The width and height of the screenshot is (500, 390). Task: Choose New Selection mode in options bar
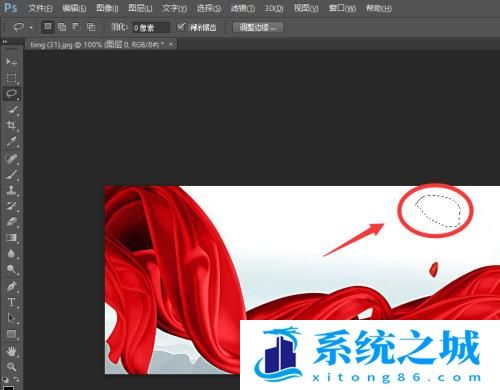[x=48, y=27]
